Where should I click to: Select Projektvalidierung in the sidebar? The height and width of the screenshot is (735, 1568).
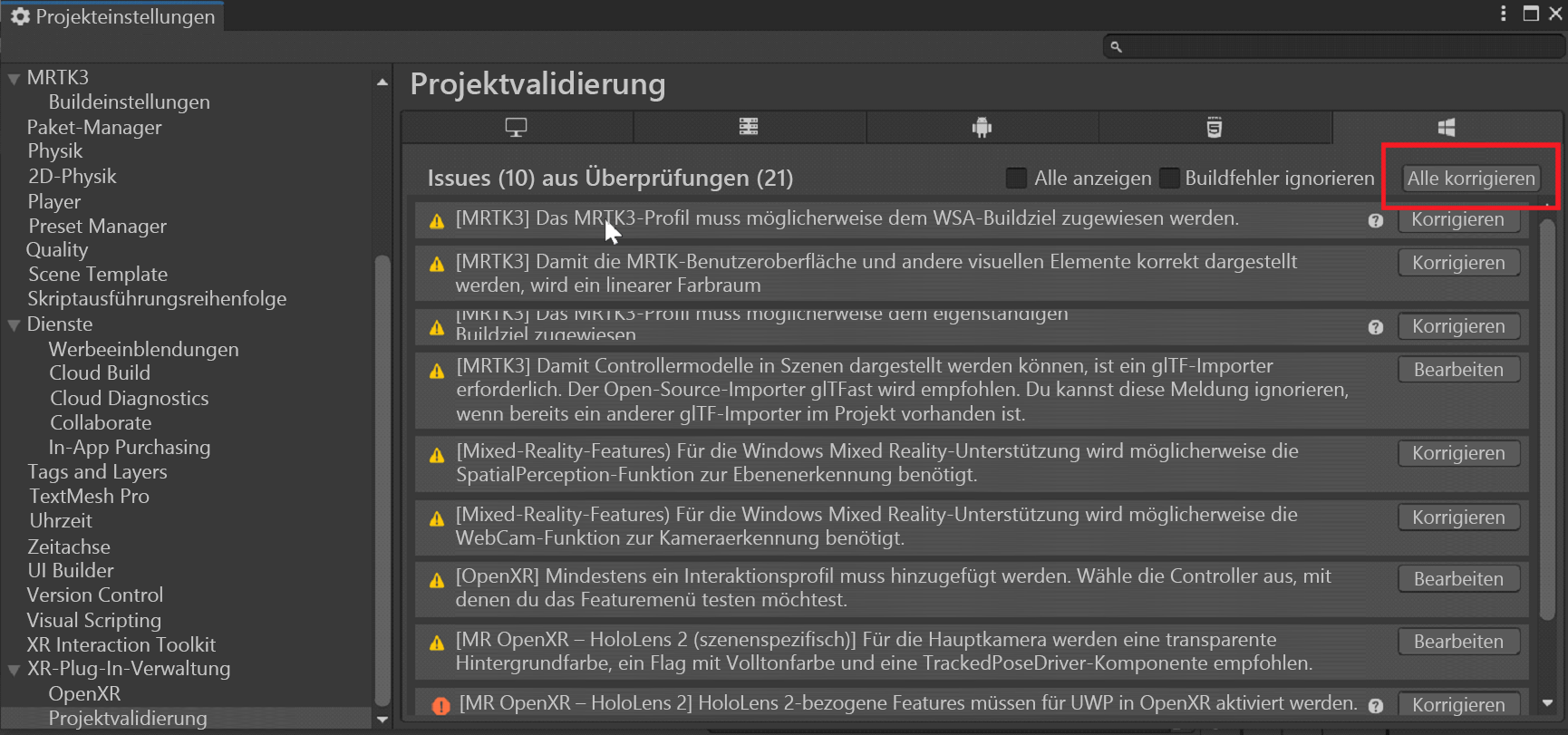128,719
